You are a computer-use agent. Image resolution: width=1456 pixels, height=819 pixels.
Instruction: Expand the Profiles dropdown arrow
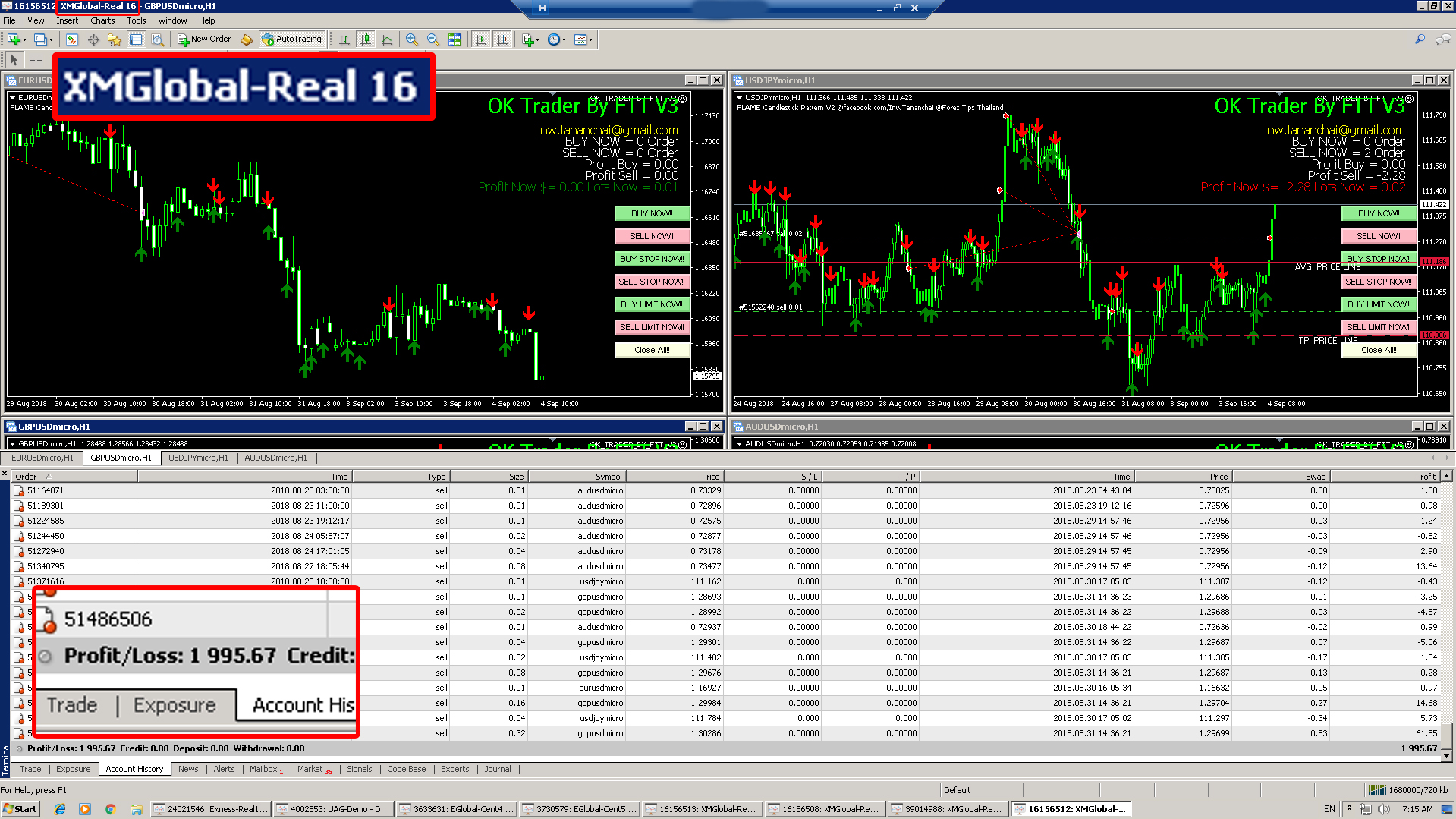[x=51, y=39]
